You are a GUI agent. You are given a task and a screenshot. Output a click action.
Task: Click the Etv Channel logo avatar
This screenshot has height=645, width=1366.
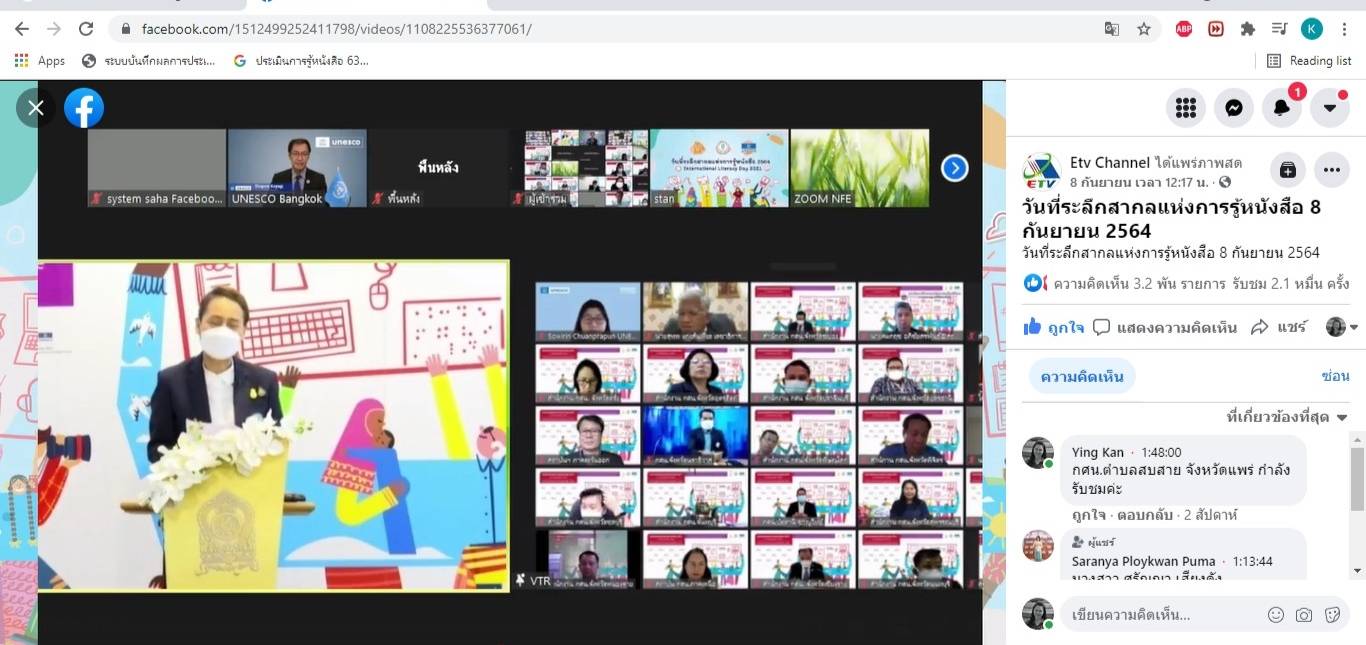point(1041,170)
